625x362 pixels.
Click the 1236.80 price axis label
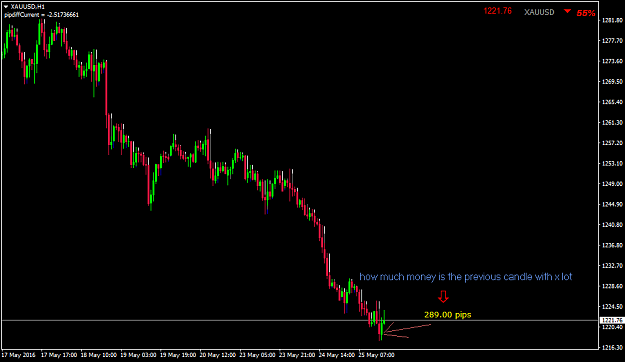613,245
